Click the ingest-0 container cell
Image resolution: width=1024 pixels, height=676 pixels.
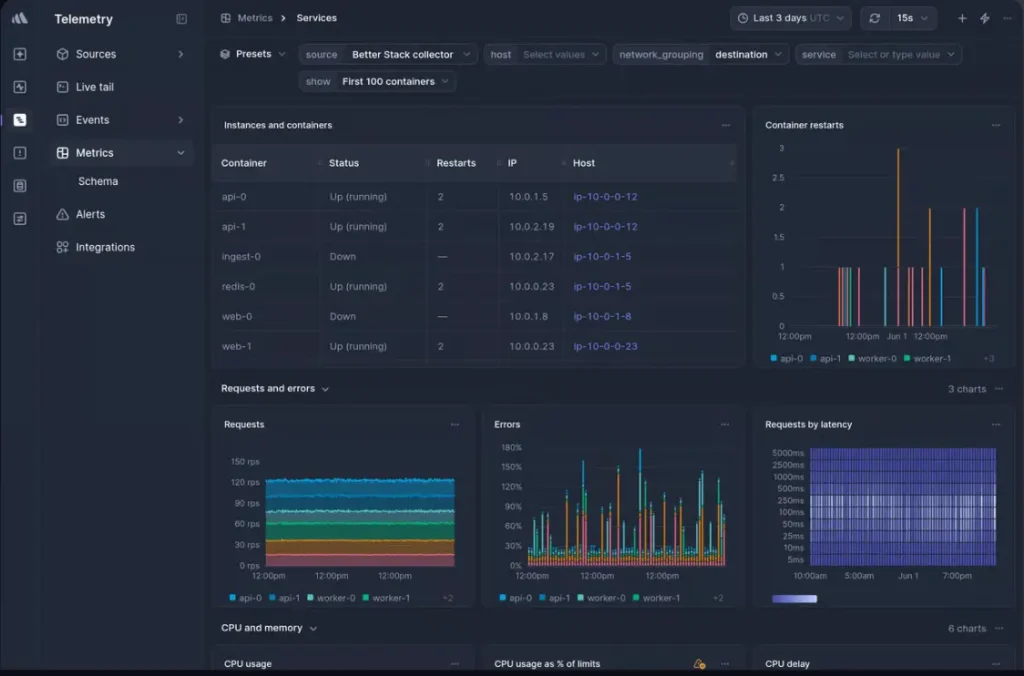[241, 257]
